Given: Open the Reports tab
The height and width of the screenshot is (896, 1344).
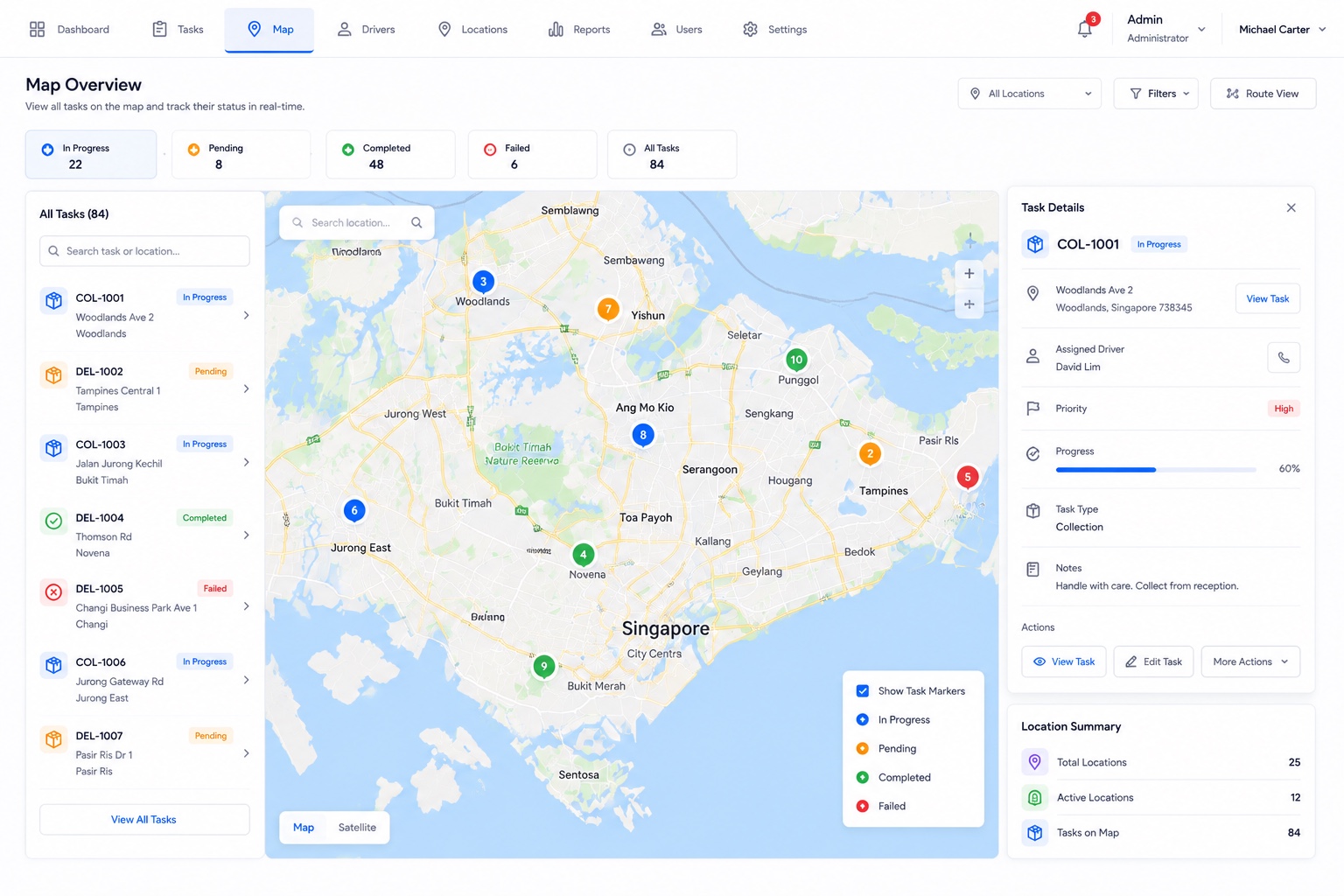Looking at the screenshot, I should [x=579, y=30].
